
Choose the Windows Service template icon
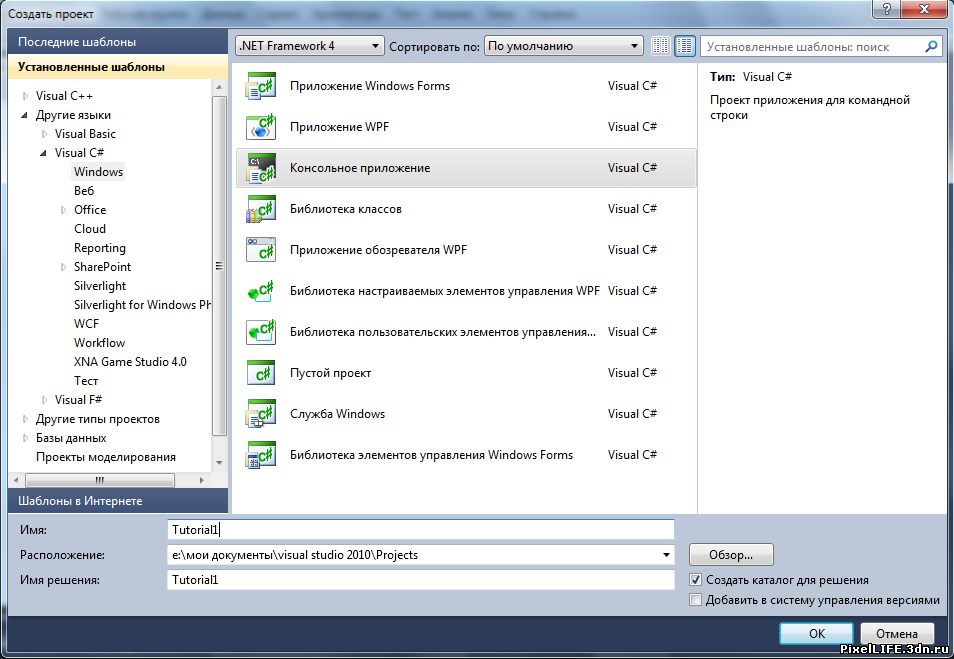coord(260,414)
